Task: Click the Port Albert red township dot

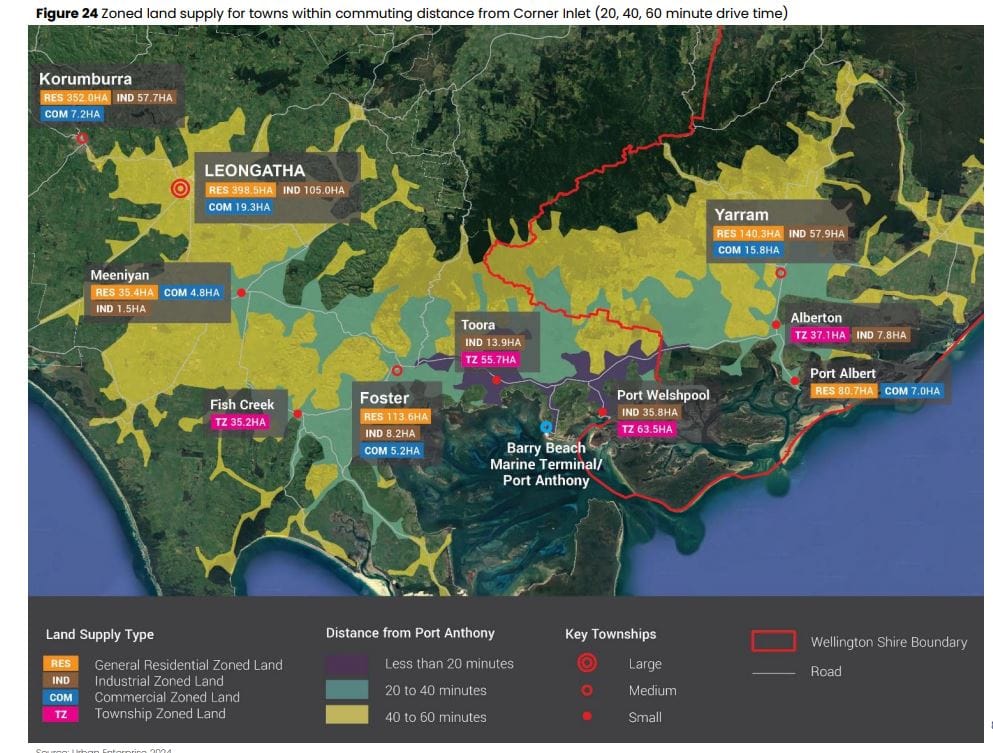Action: click(x=795, y=381)
